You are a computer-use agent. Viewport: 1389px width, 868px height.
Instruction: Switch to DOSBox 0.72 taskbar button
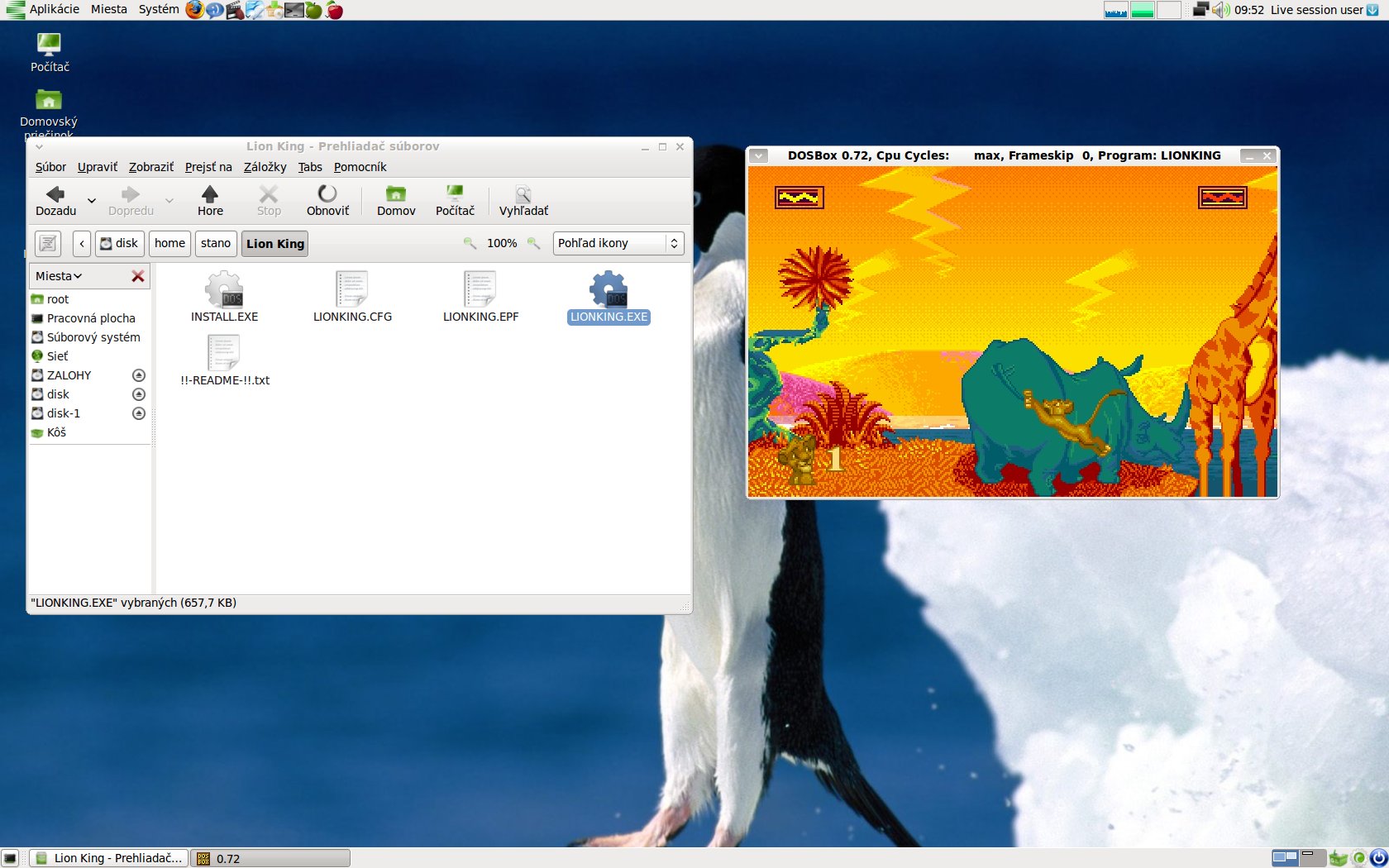tap(270, 858)
